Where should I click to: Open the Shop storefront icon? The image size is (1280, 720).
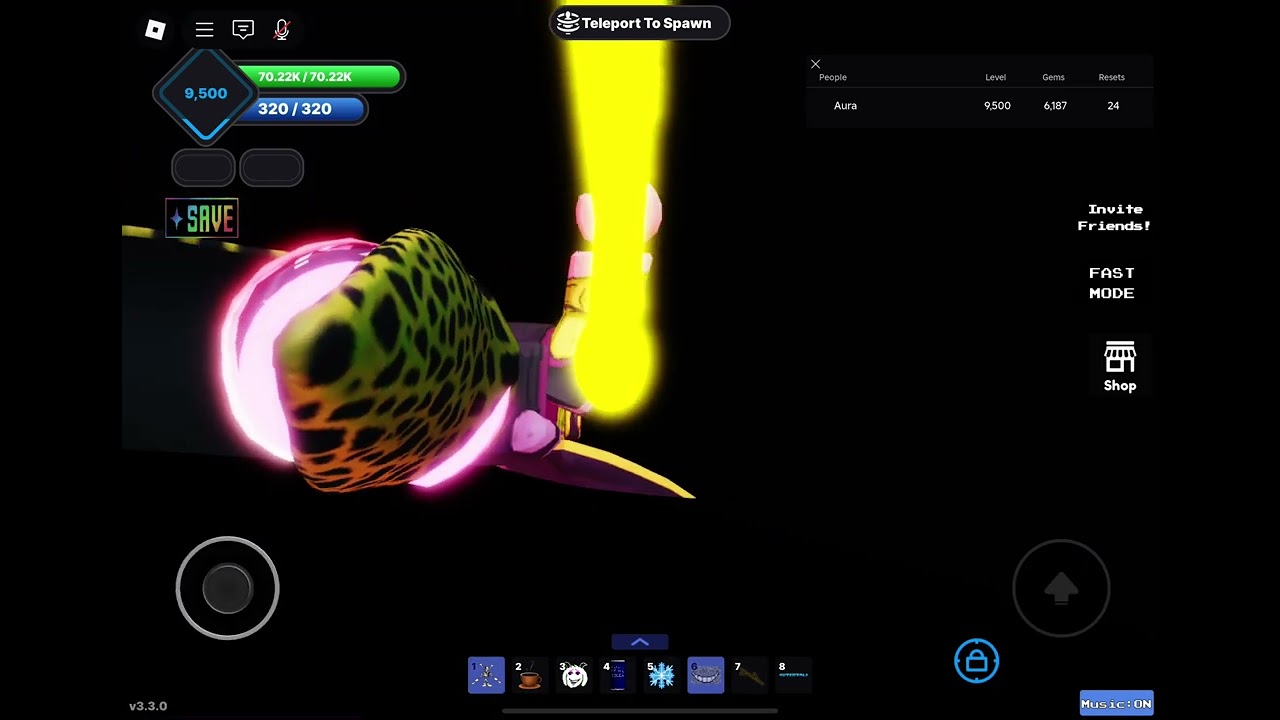tap(1120, 366)
